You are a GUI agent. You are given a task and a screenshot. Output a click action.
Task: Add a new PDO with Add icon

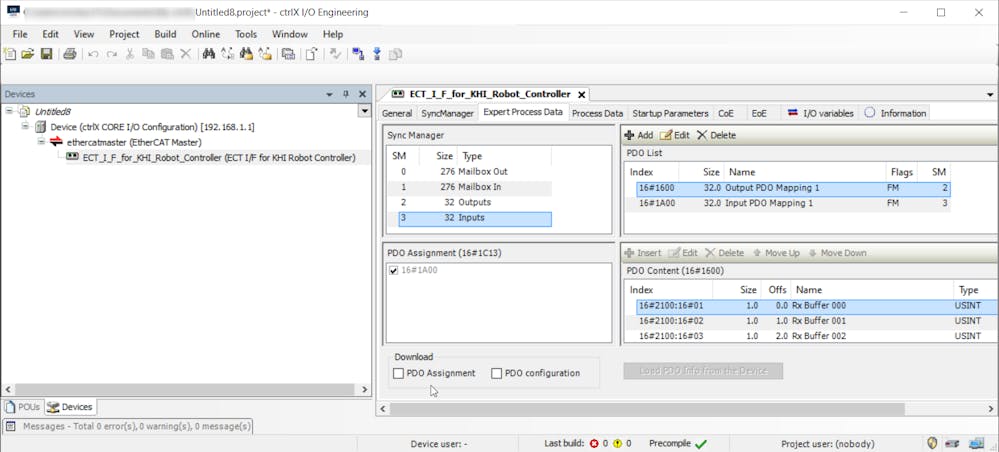[638, 135]
